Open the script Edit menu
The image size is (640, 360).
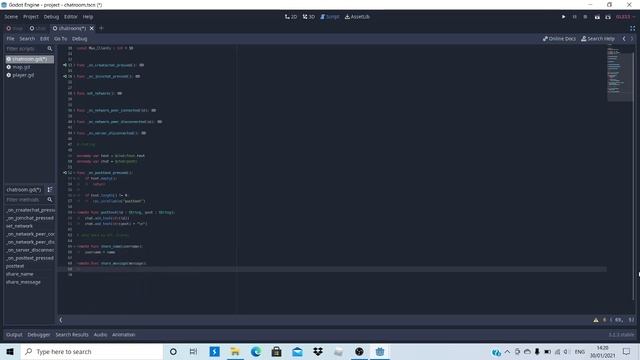(44, 39)
